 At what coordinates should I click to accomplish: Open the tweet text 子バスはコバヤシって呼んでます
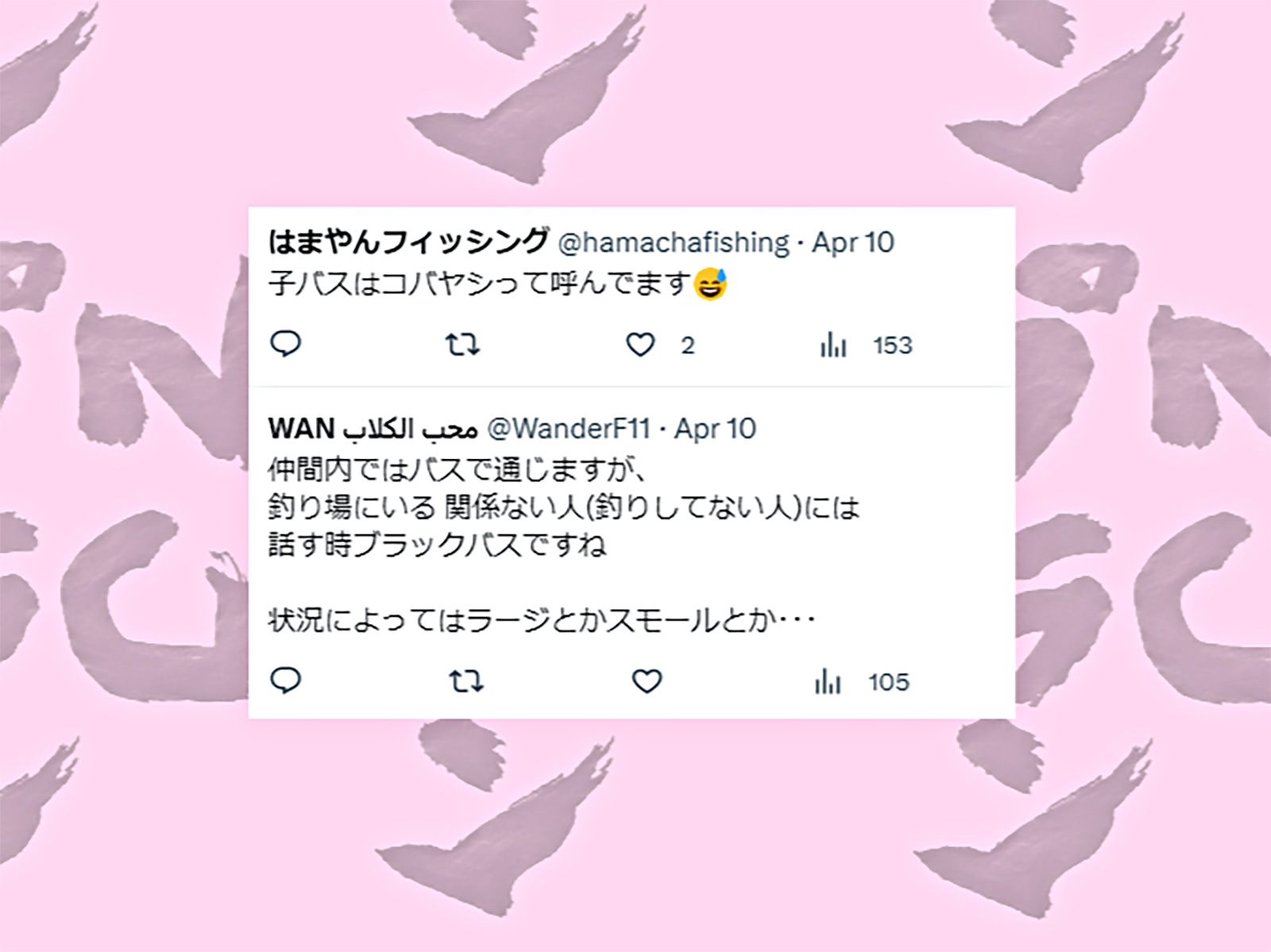click(x=481, y=283)
